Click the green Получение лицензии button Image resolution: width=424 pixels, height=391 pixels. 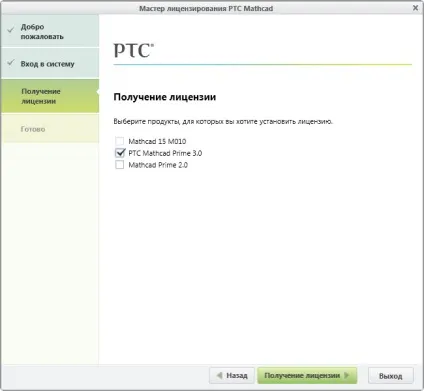pos(307,376)
